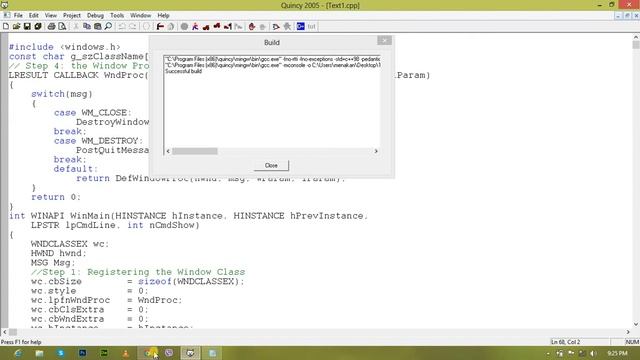The height and width of the screenshot is (360, 640).
Task: Open the Project menu
Action: click(72, 16)
